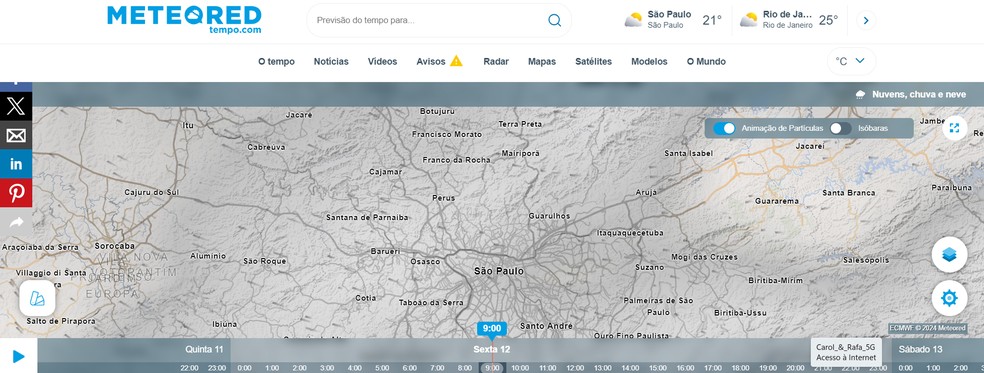Click Barueri label on map
This screenshot has height=373, width=984.
click(x=385, y=251)
